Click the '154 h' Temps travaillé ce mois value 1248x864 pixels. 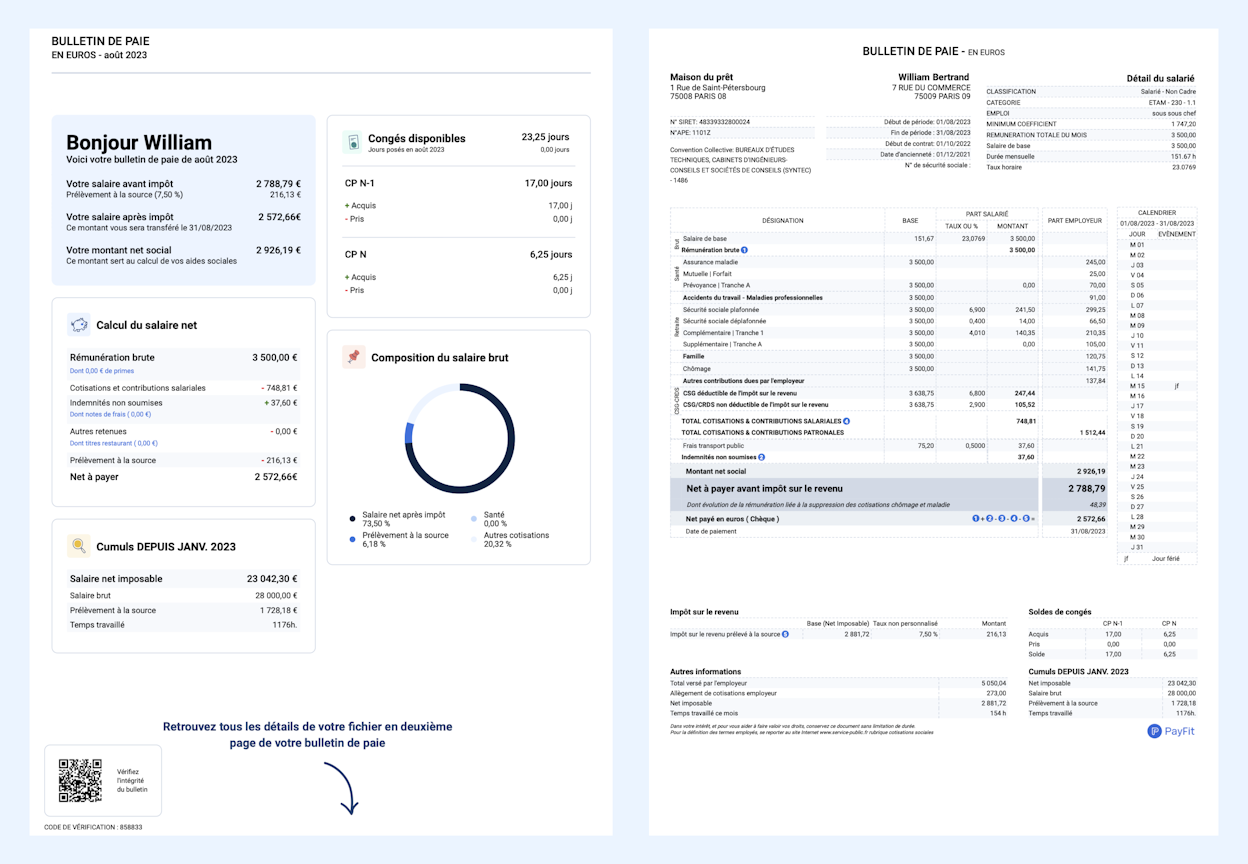click(998, 713)
